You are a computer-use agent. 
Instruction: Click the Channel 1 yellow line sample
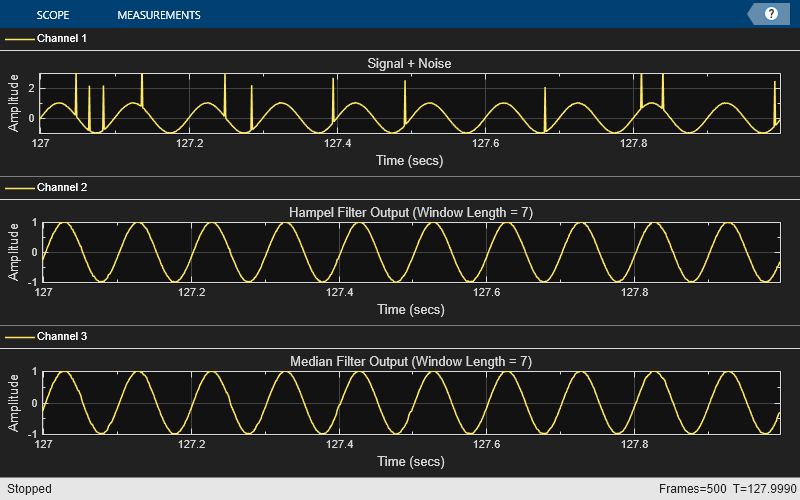click(x=20, y=39)
